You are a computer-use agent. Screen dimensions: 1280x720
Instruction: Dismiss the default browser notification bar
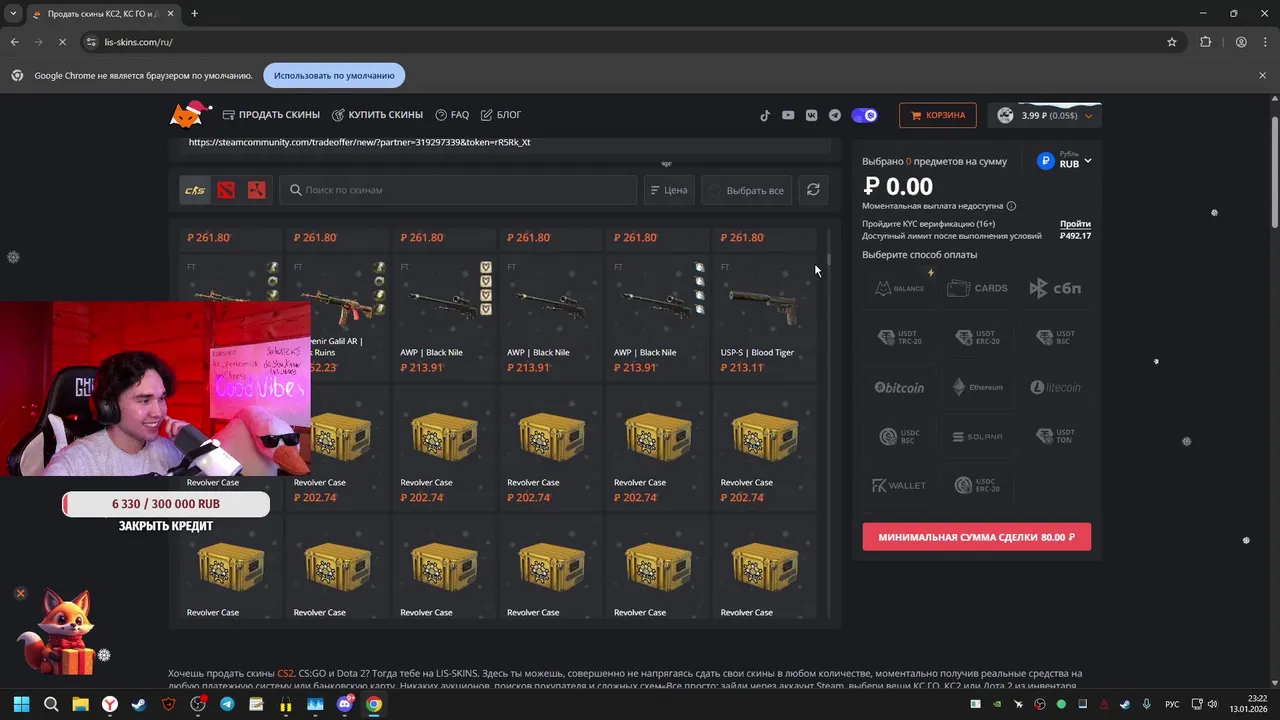(1262, 75)
